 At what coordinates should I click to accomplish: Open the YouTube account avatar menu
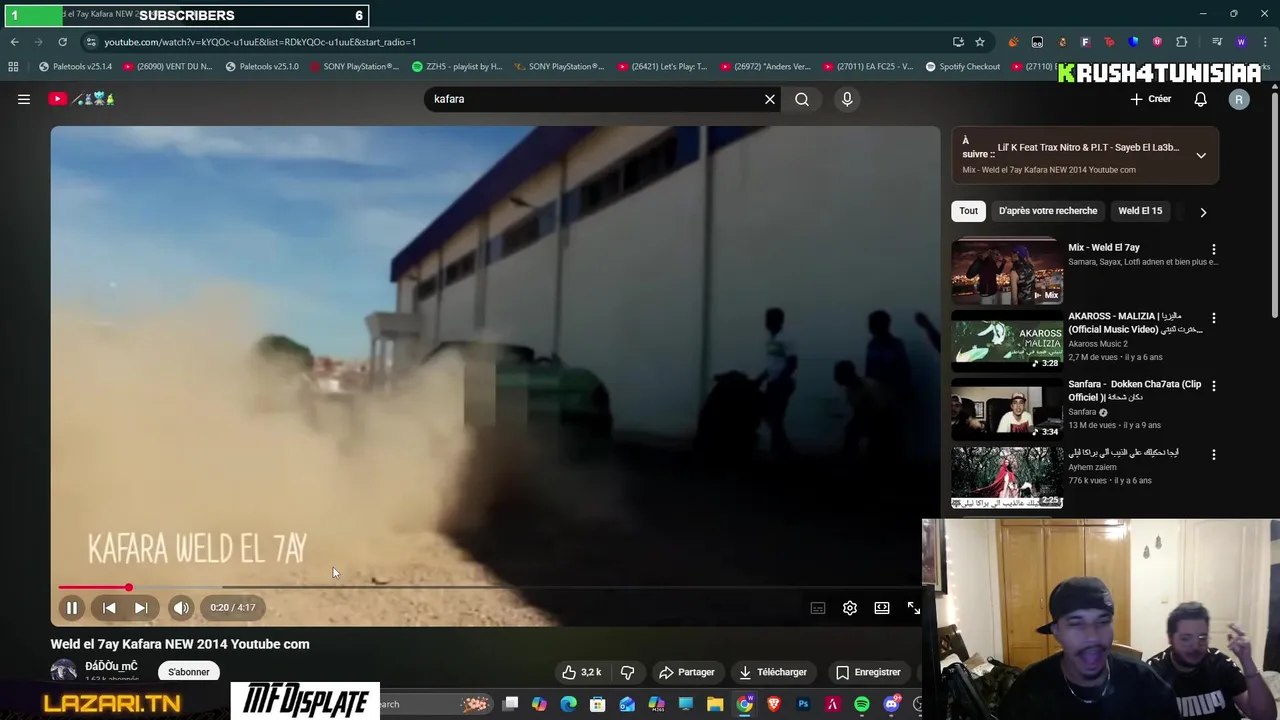(1239, 99)
